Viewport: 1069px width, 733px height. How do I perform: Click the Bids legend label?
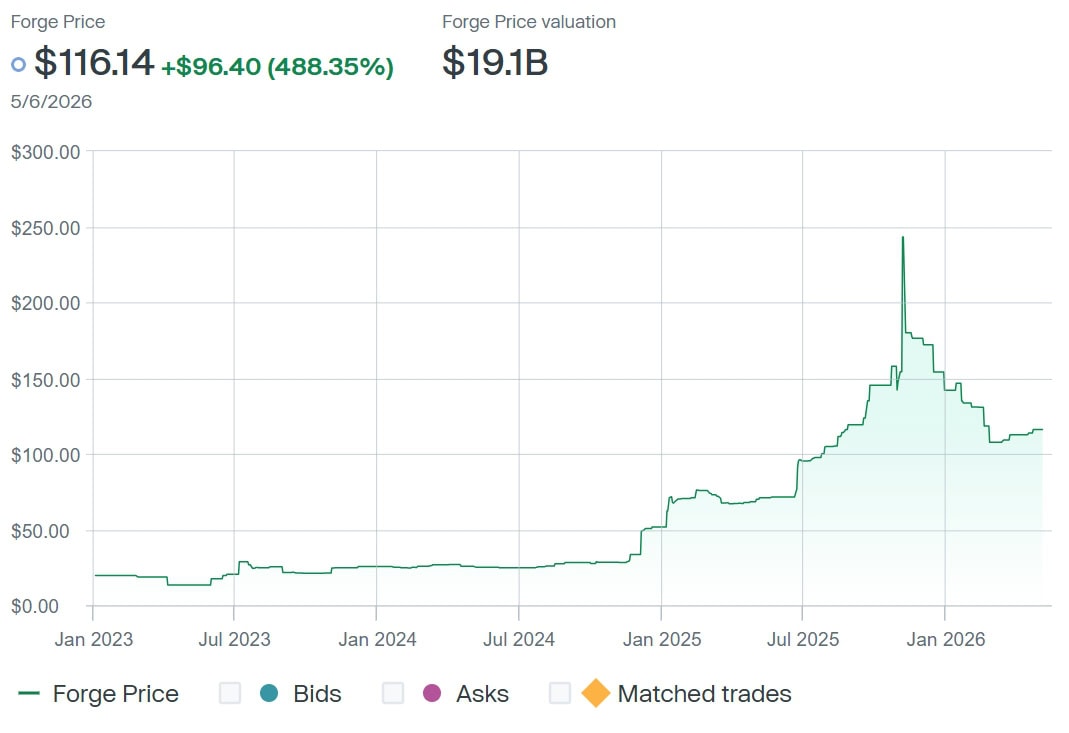(317, 693)
